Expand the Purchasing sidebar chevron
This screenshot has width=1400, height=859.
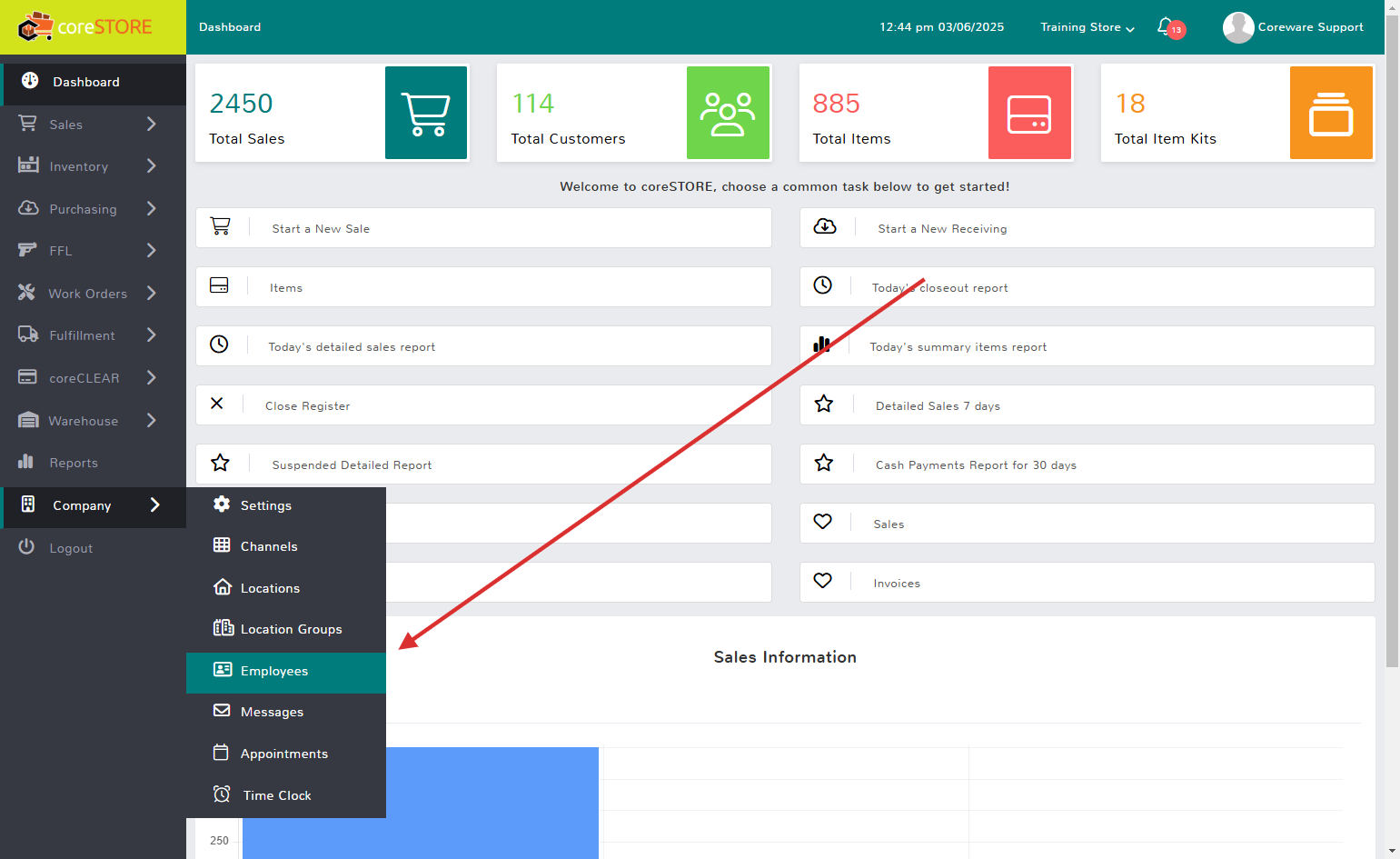(x=152, y=208)
